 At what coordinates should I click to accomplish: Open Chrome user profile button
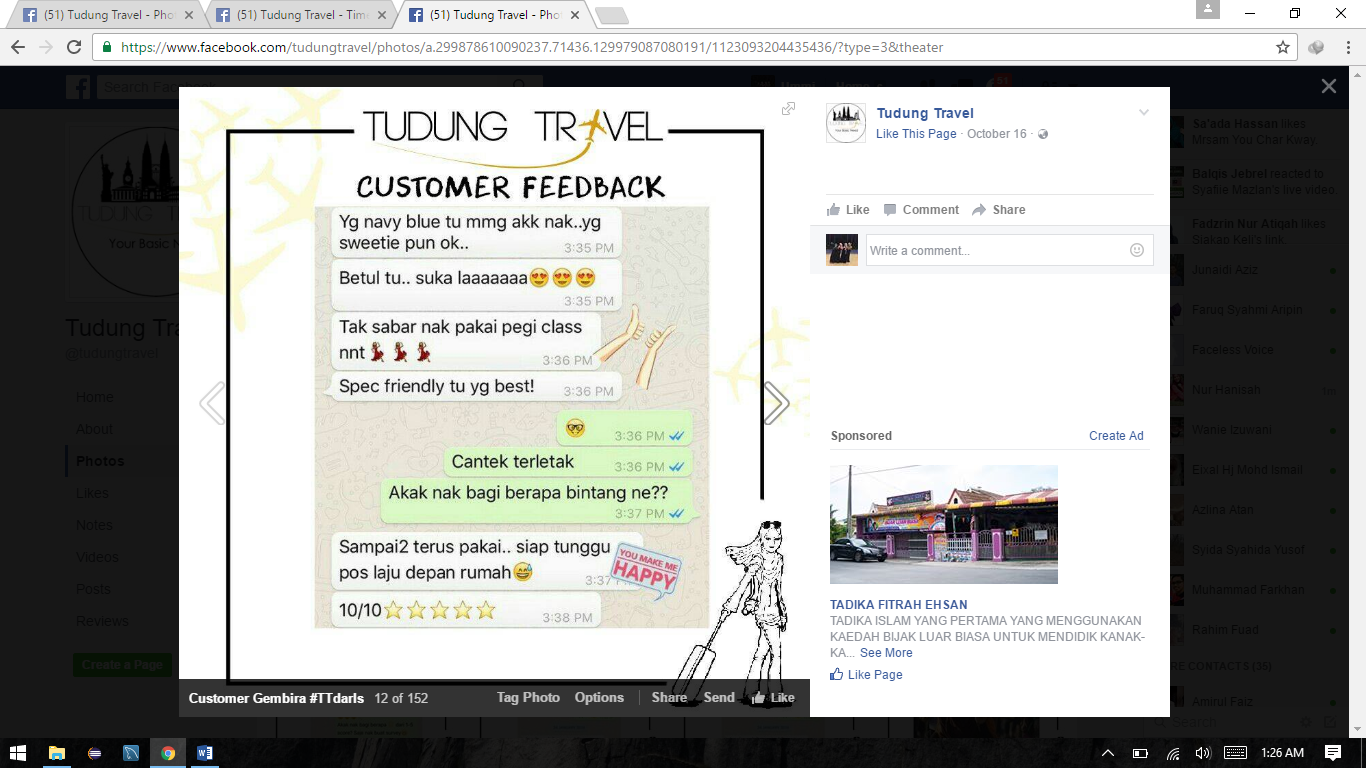pyautogui.click(x=1208, y=9)
